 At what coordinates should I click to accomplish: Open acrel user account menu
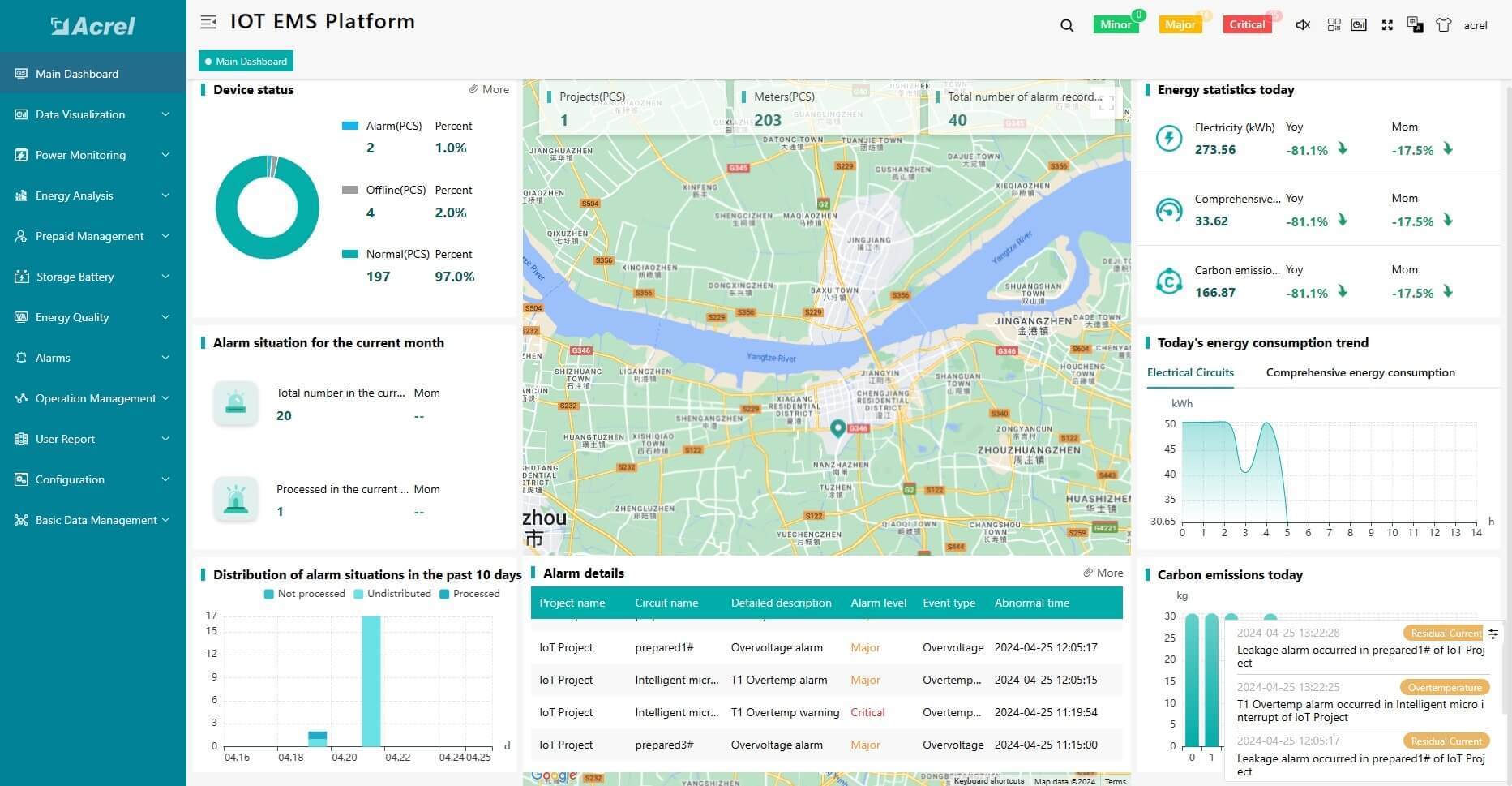click(x=1476, y=25)
